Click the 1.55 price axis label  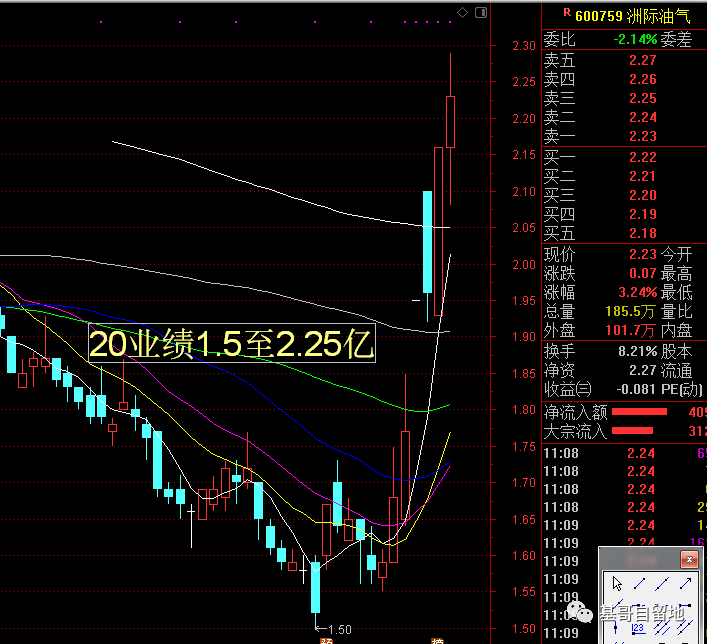click(524, 592)
